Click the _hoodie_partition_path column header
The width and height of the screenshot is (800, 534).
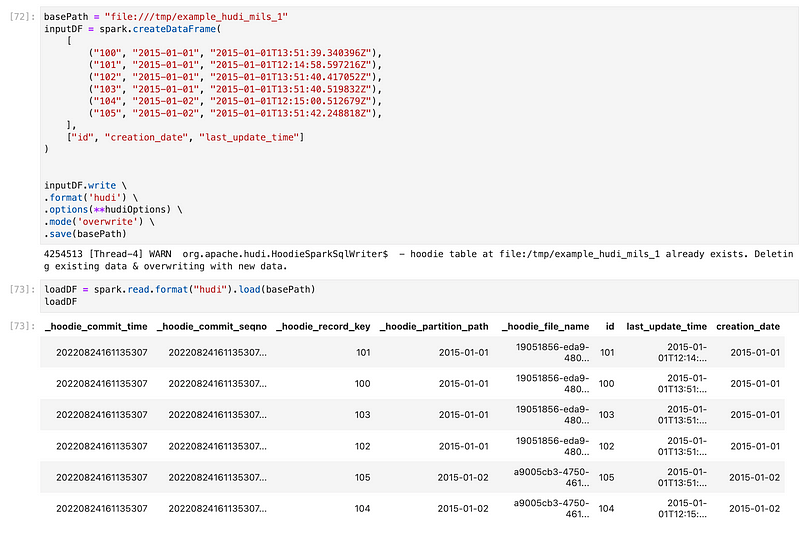pyautogui.click(x=434, y=327)
